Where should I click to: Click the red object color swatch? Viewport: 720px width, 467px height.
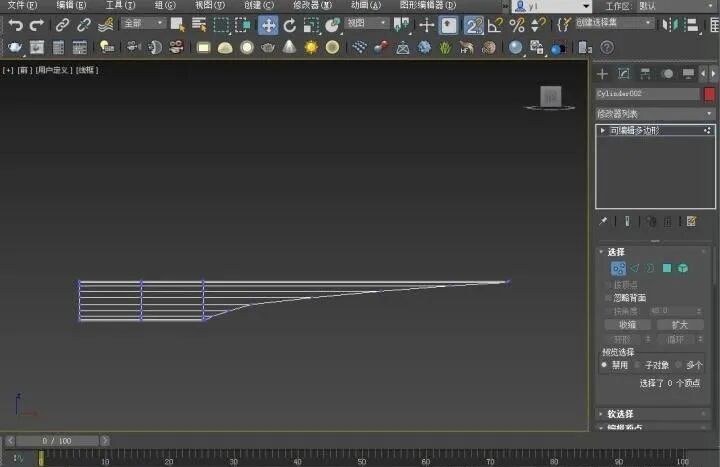point(709,94)
